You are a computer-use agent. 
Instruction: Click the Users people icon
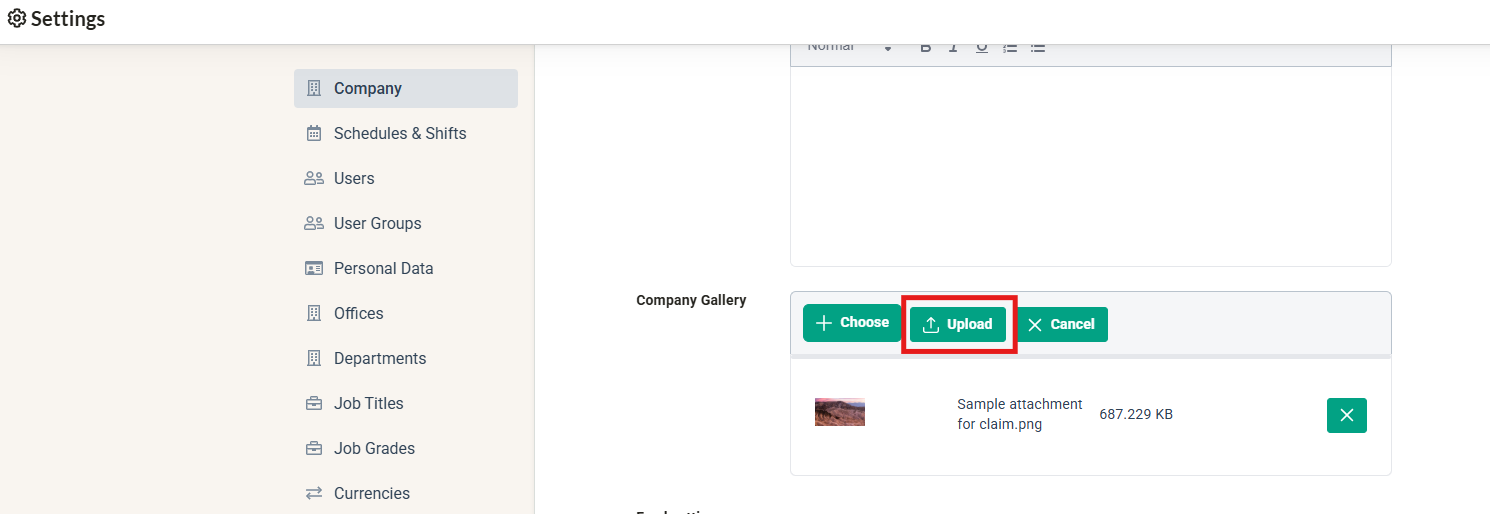coord(314,178)
